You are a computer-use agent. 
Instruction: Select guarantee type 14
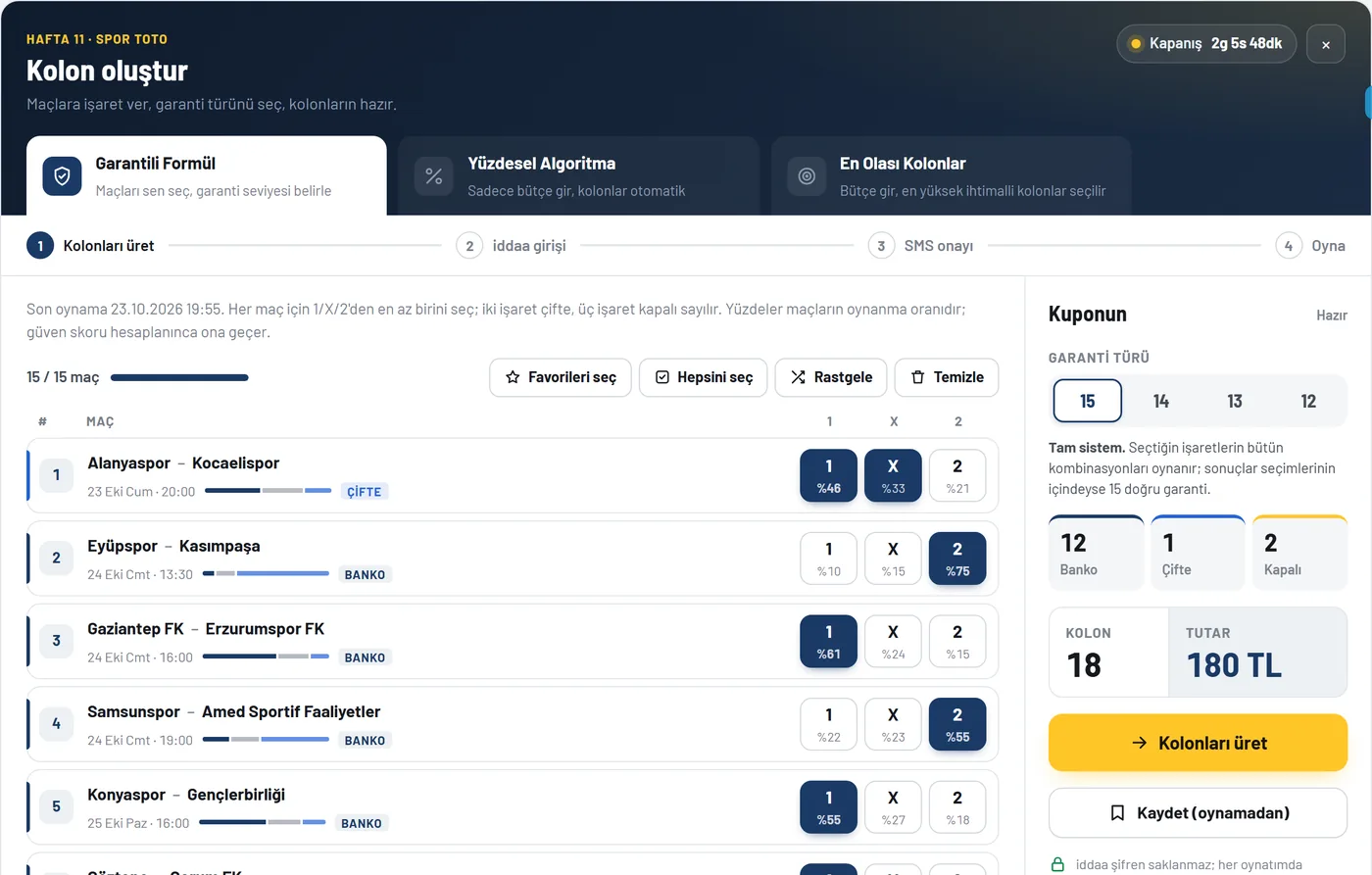[1161, 401]
